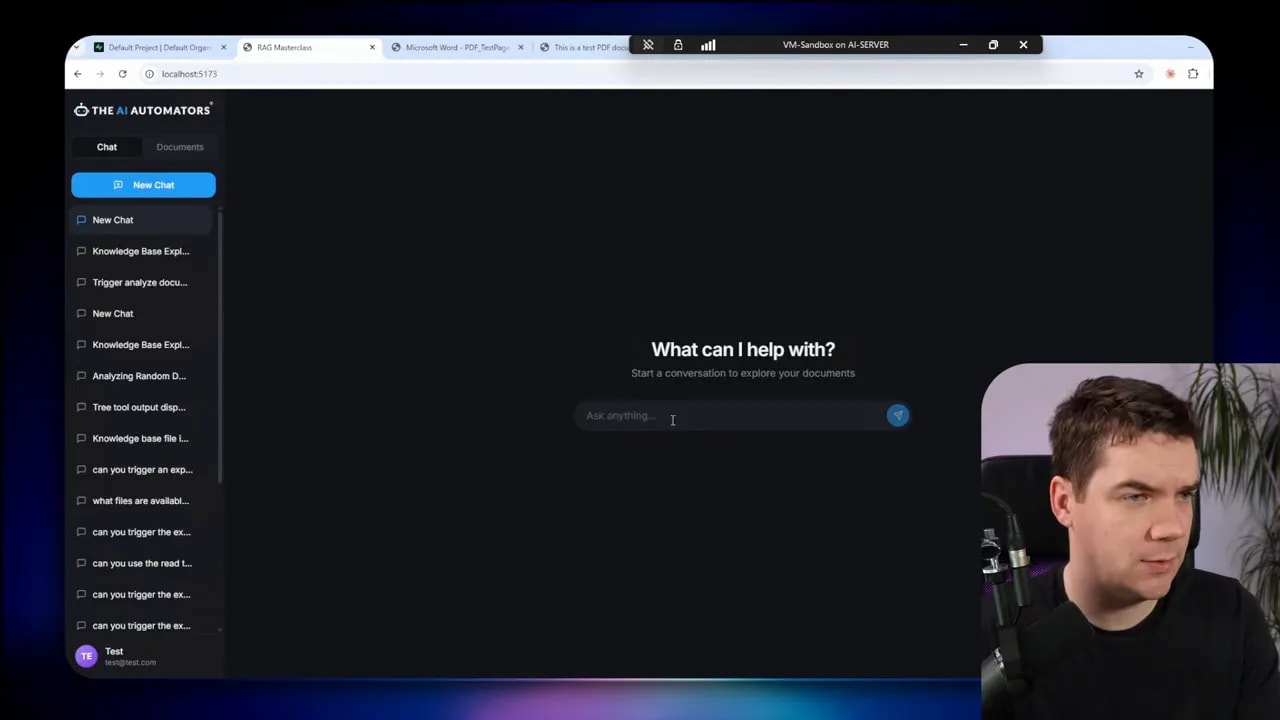Screen dimensions: 1280x720
Task: Click the lock icon in the VM-Sandbox title bar
Action: click(678, 44)
